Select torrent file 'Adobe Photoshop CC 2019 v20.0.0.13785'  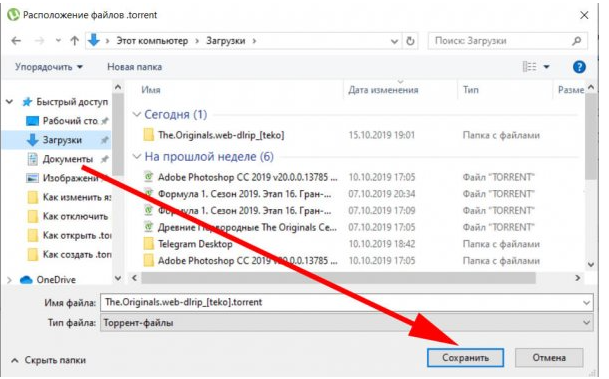(247, 177)
